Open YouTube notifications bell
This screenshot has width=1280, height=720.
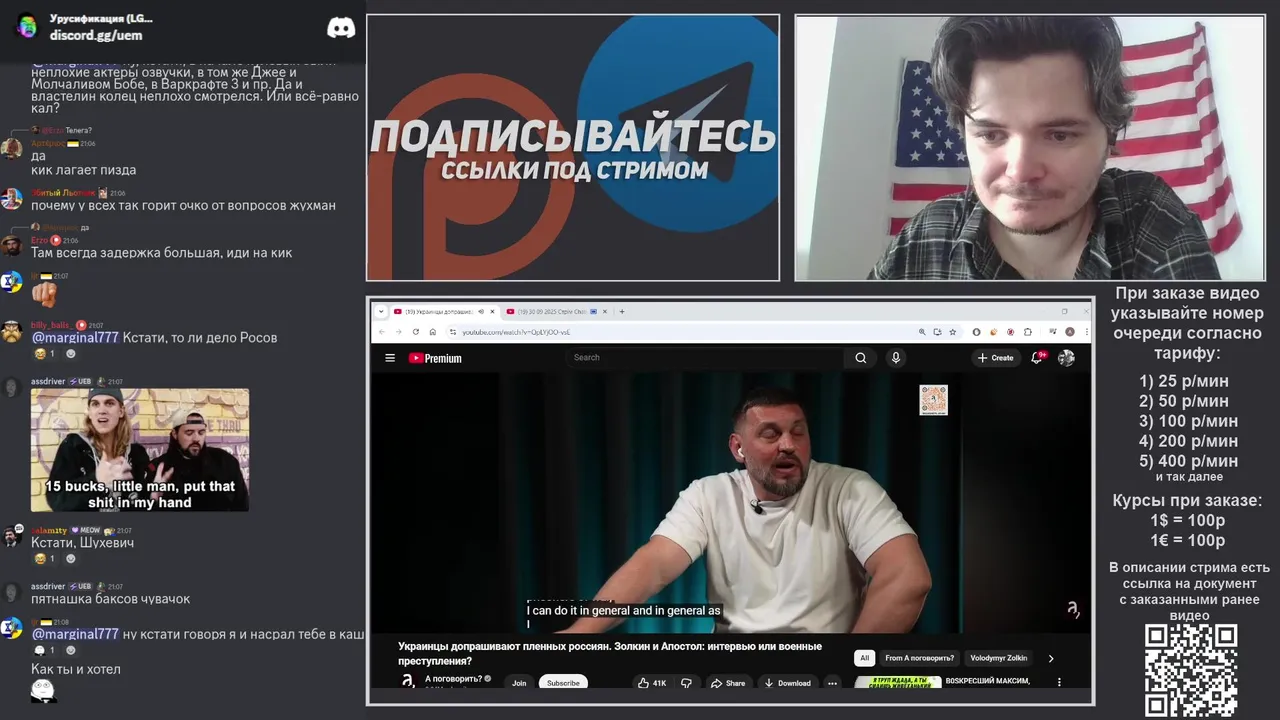pos(1037,358)
